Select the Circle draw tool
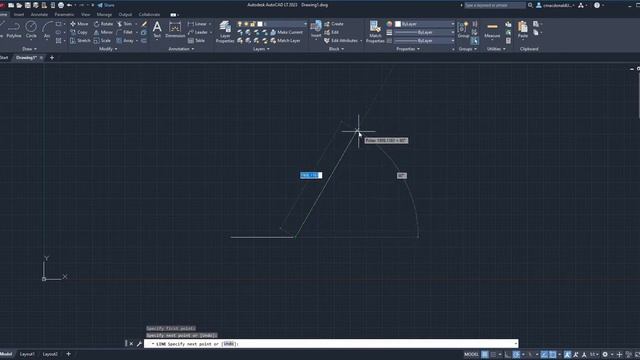 31,30
